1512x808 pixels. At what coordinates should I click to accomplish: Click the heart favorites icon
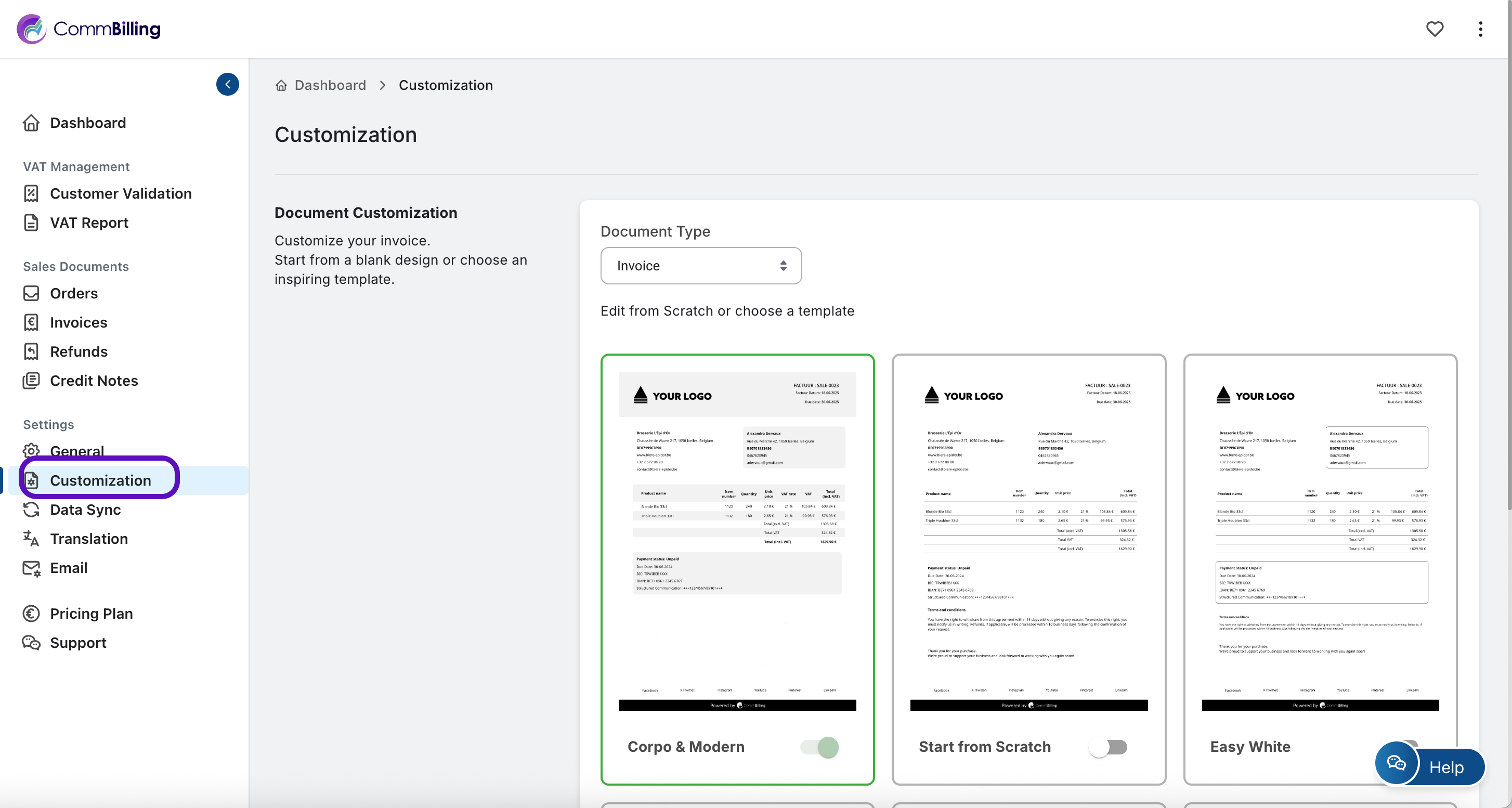(x=1434, y=29)
